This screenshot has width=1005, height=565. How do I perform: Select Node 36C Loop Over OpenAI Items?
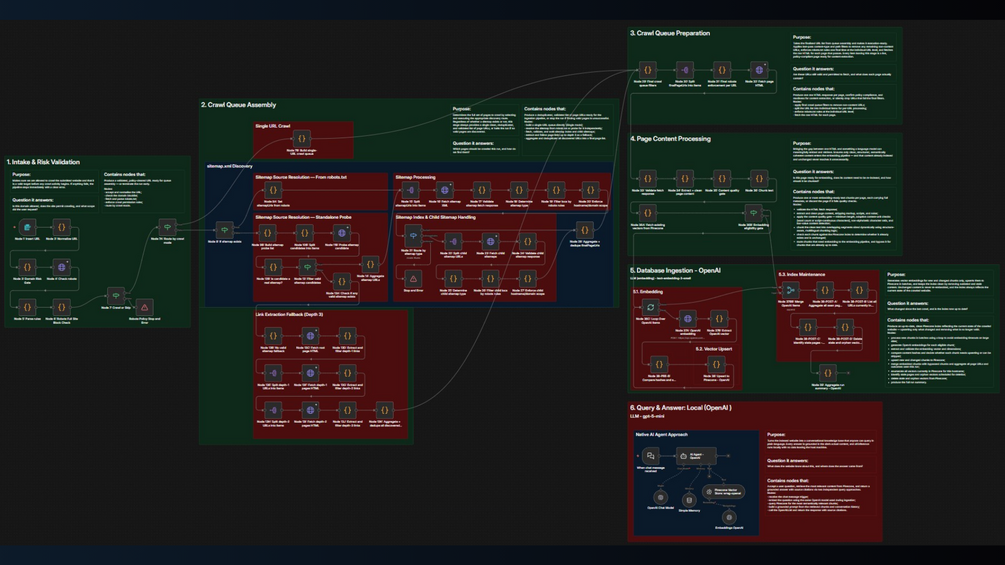pyautogui.click(x=651, y=307)
